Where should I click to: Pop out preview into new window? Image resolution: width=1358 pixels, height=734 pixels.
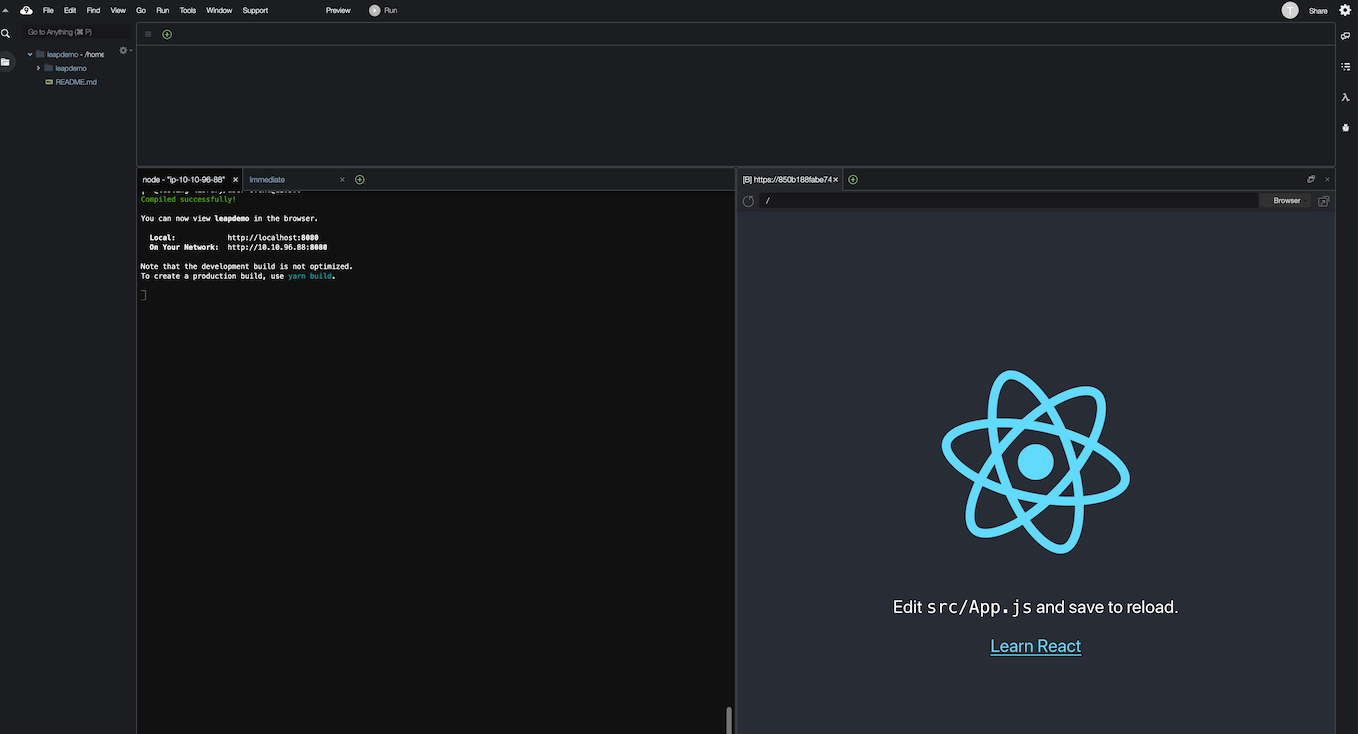coord(1323,201)
